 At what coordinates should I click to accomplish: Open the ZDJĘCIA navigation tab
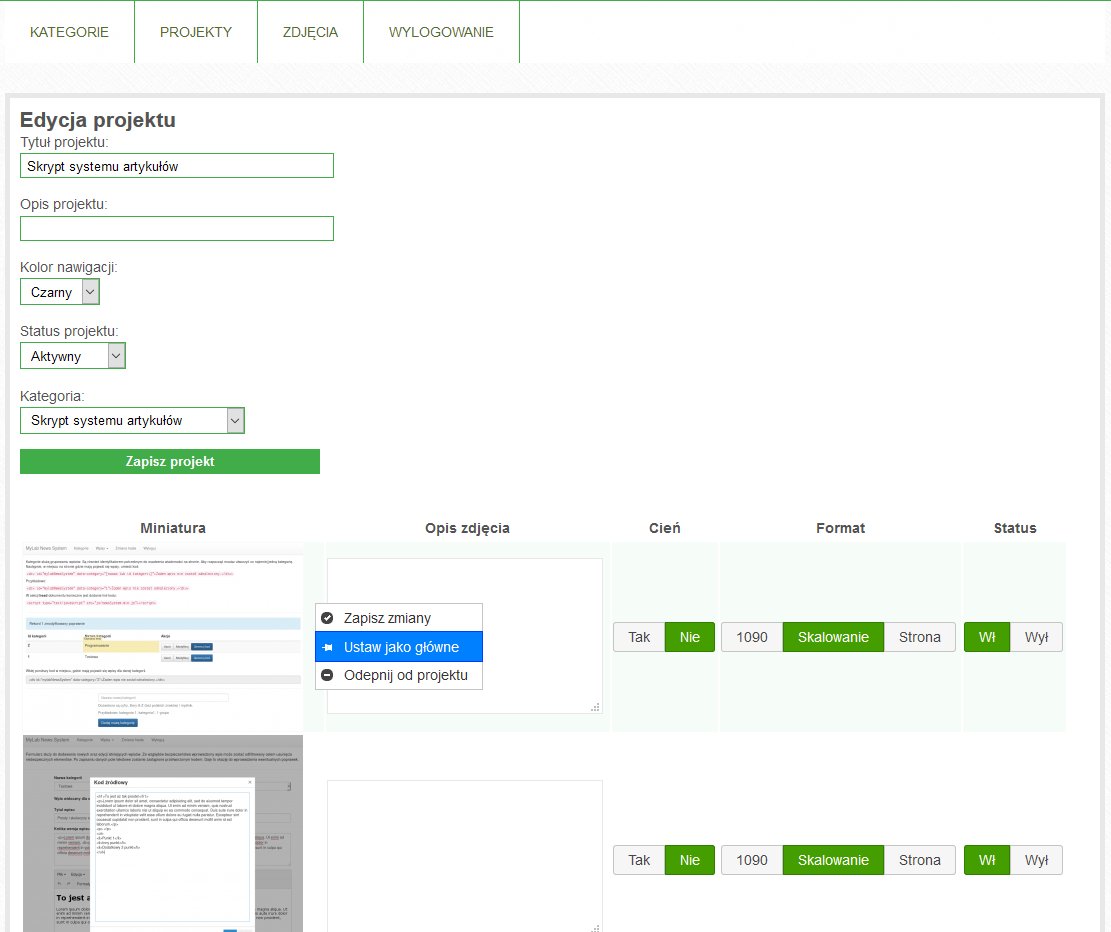[x=310, y=32]
